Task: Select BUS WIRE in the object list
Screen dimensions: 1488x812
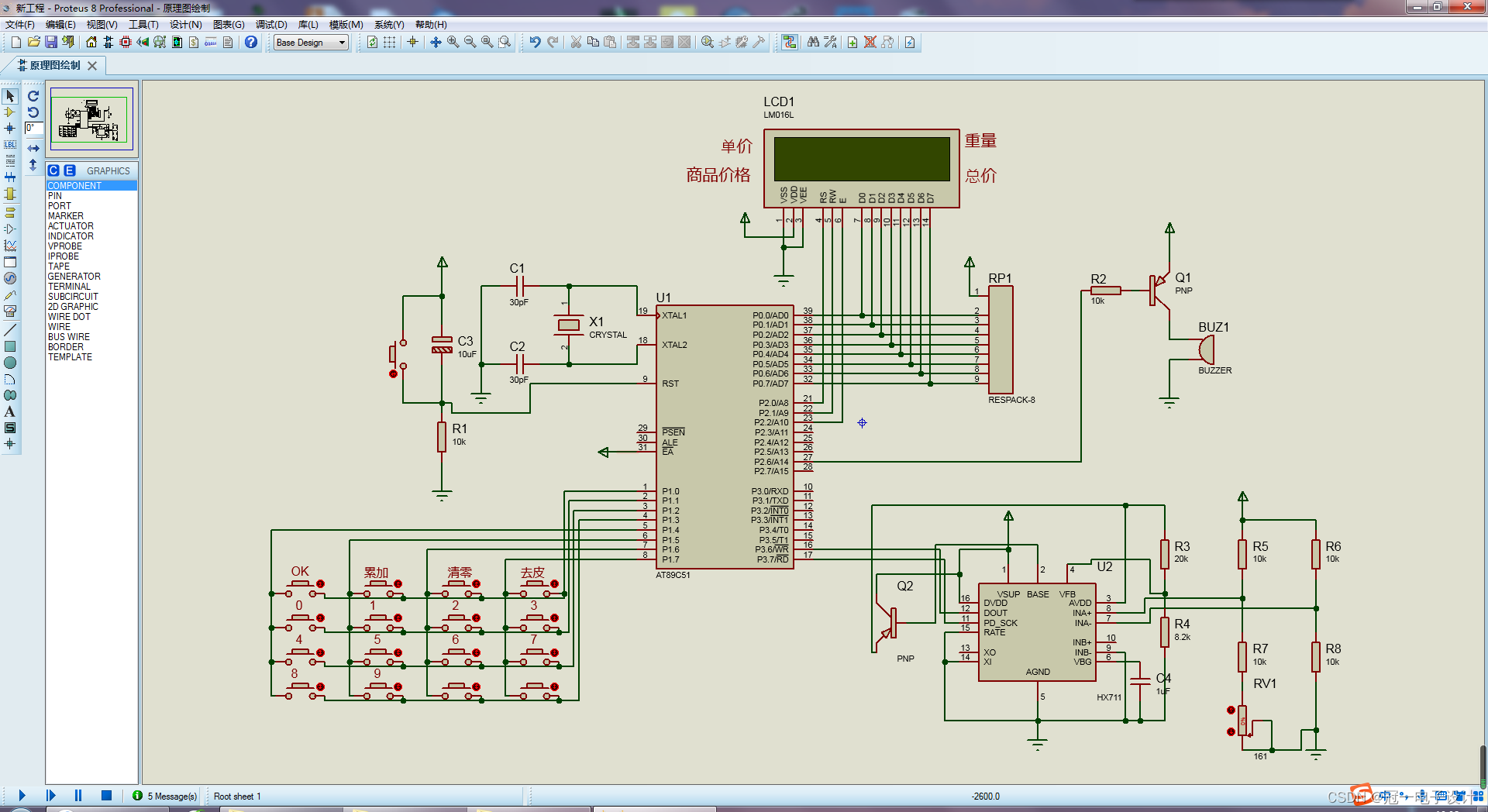Action: 91,337
